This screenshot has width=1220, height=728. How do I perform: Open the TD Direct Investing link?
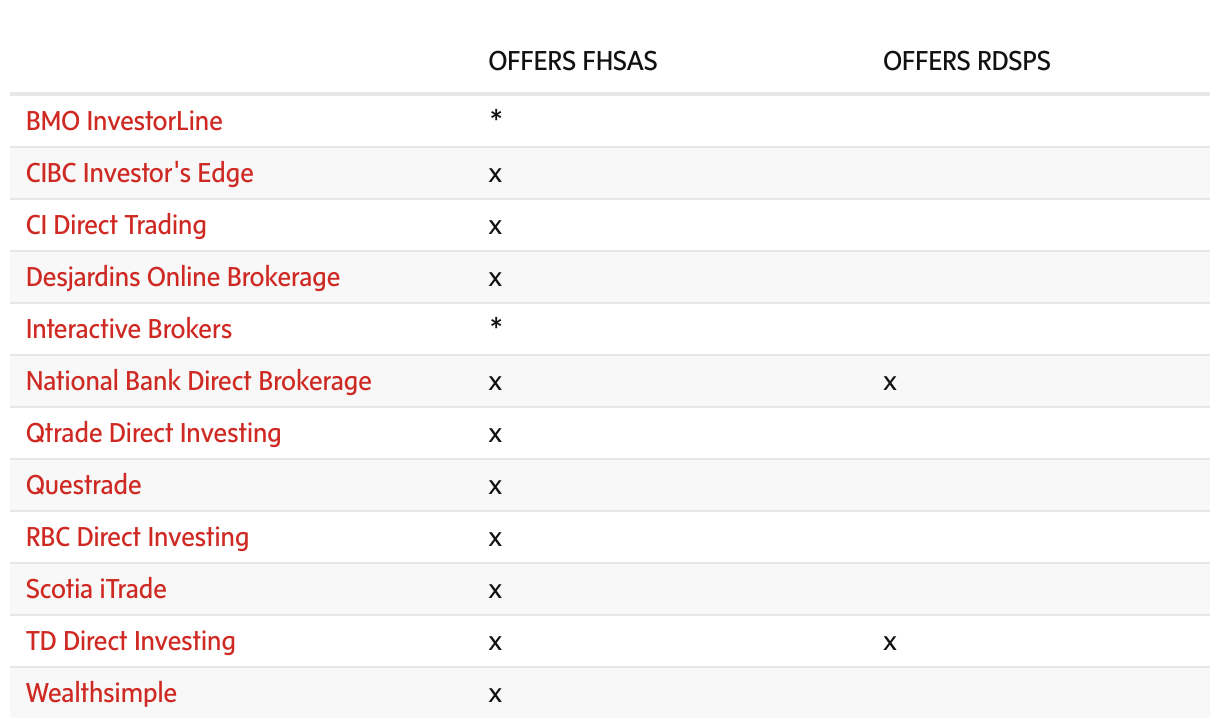pos(131,641)
